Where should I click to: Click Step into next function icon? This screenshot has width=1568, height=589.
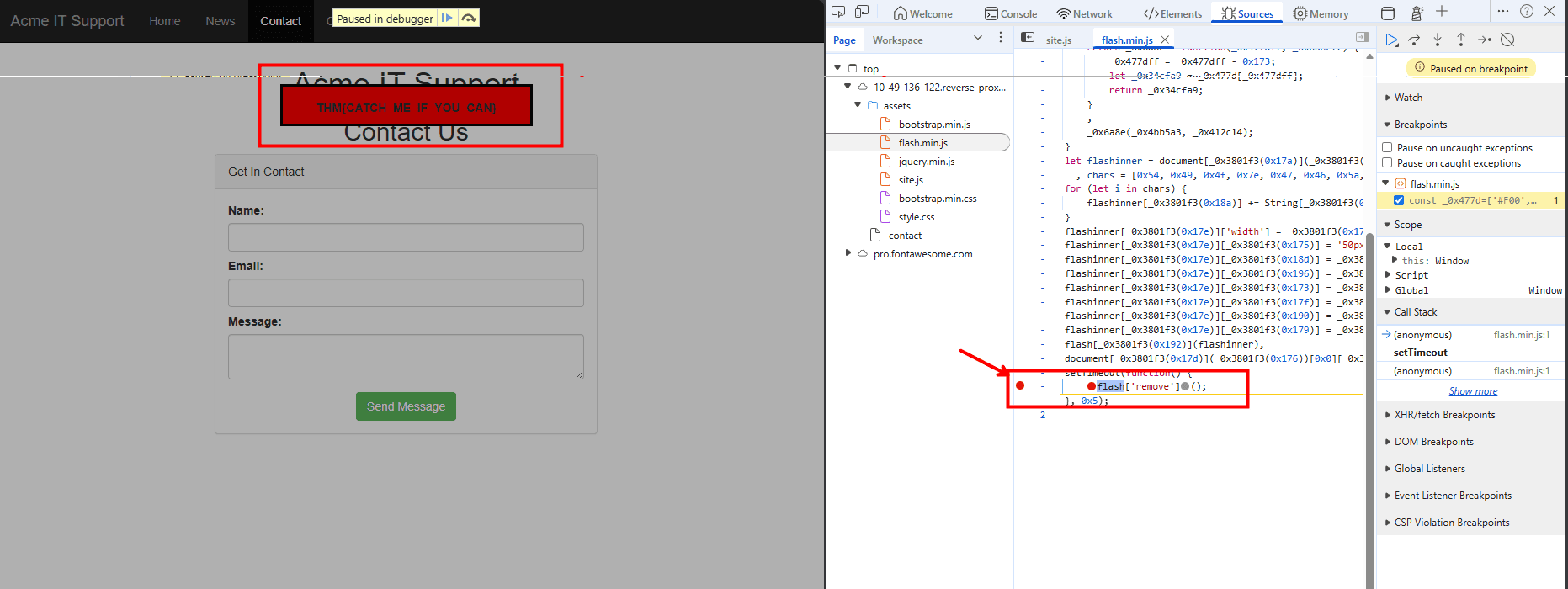pos(1438,40)
